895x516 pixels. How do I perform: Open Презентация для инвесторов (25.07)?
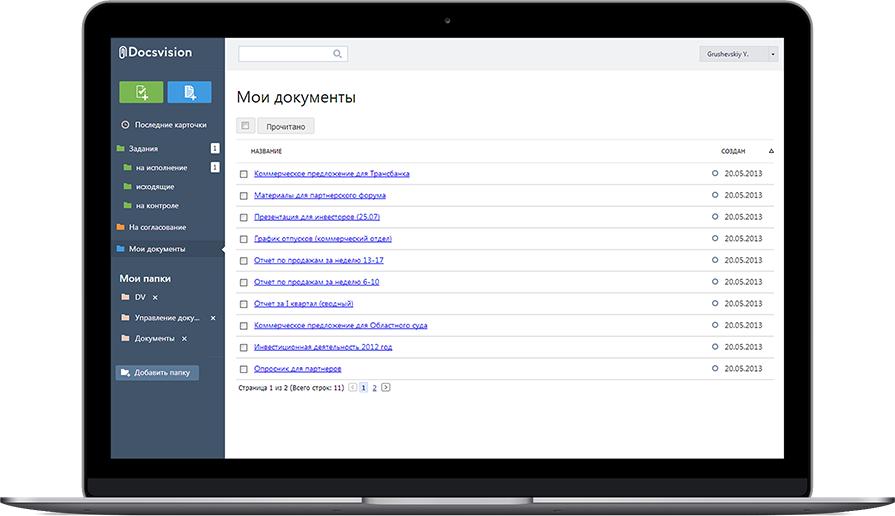click(x=317, y=217)
